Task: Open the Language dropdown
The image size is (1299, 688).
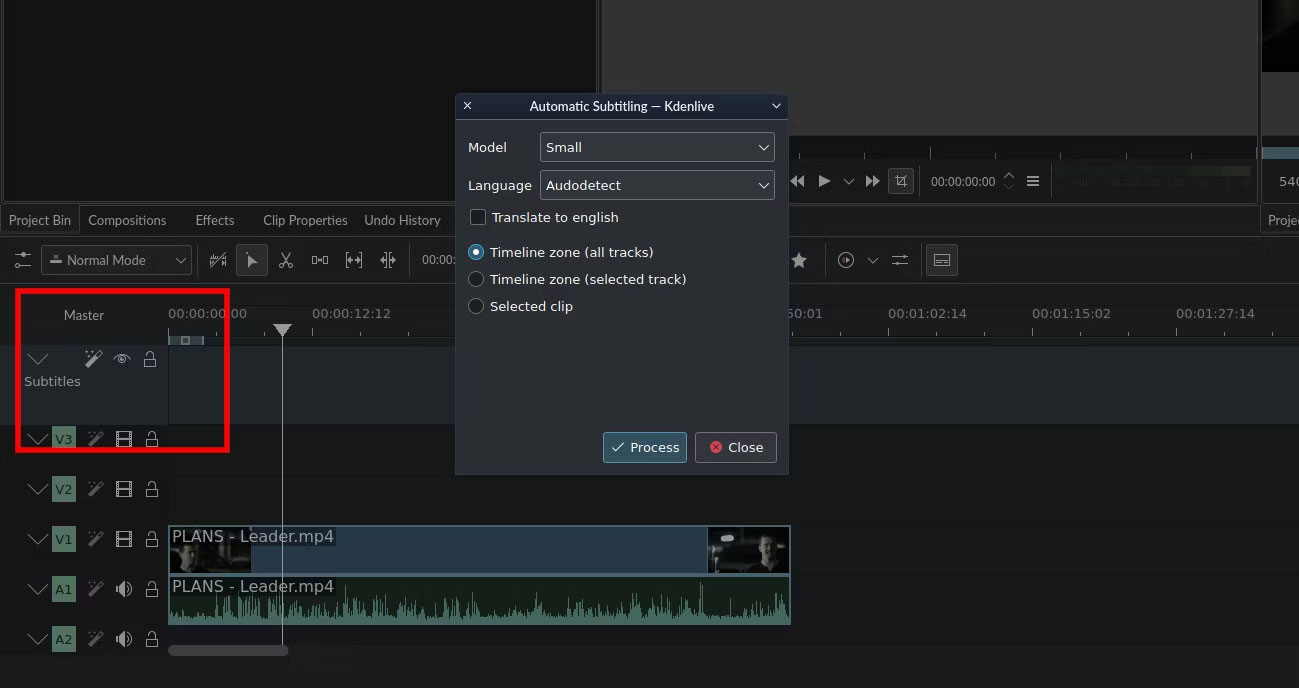Action: pyautogui.click(x=657, y=185)
